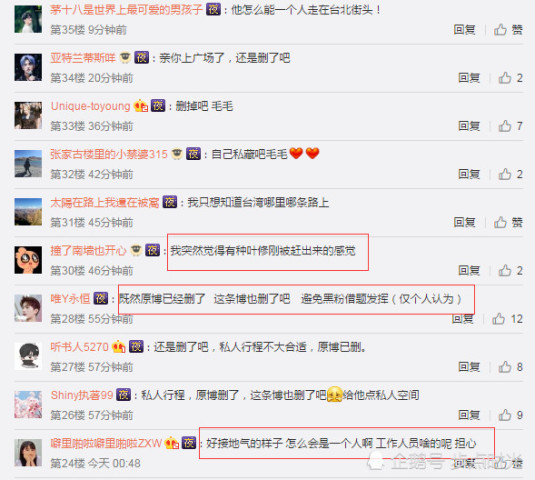535x480 pixels.
Task: Like Shiny执著99's comment with 9 likes
Action: [x=505, y=415]
